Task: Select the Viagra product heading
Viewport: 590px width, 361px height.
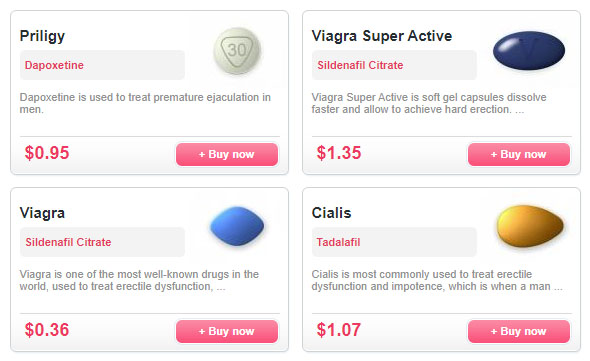Action: tap(42, 213)
